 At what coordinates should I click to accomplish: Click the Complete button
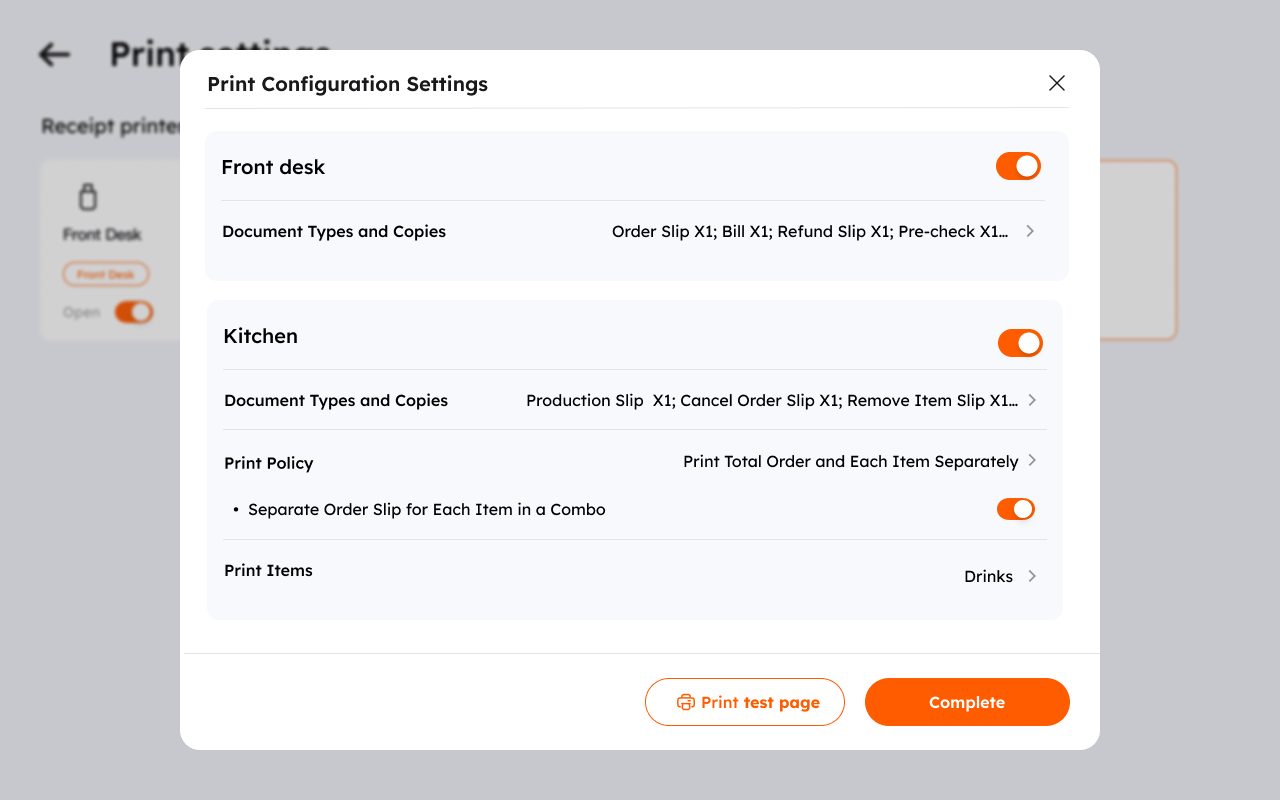coord(966,702)
